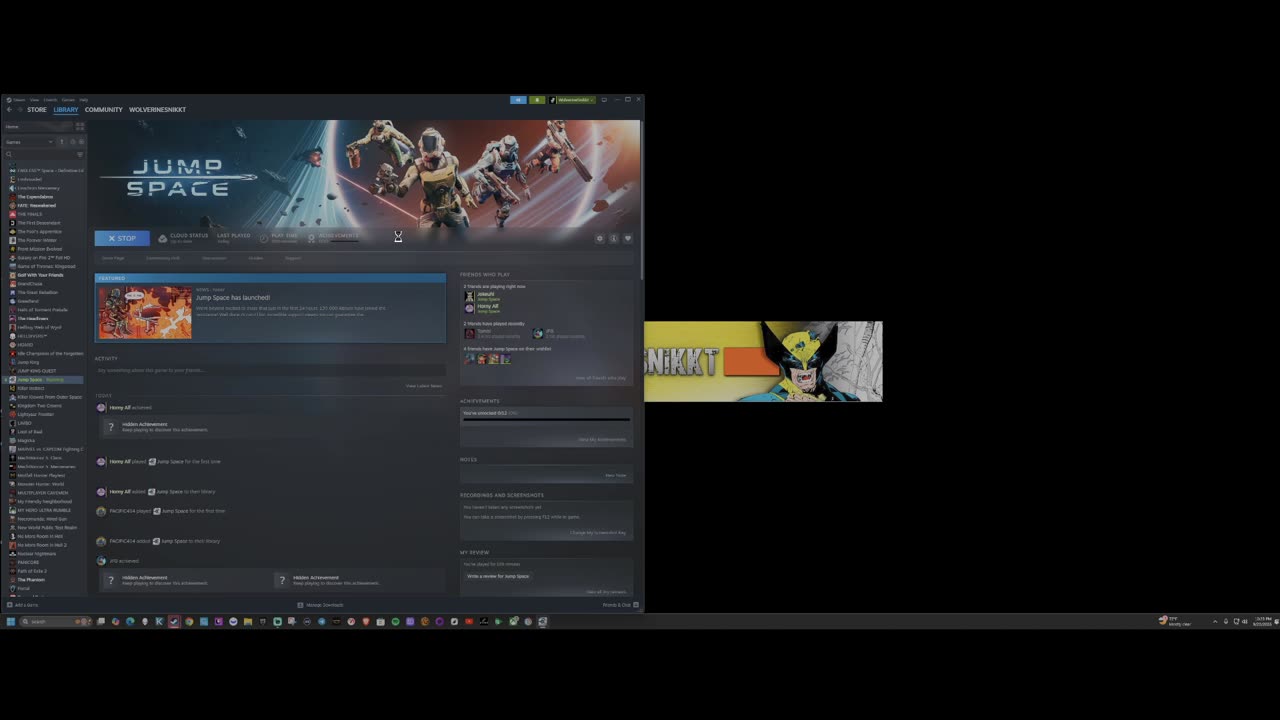Screen dimensions: 1280x720
Task: Click the Chrome icon in the taskbar
Action: pyautogui.click(x=189, y=621)
